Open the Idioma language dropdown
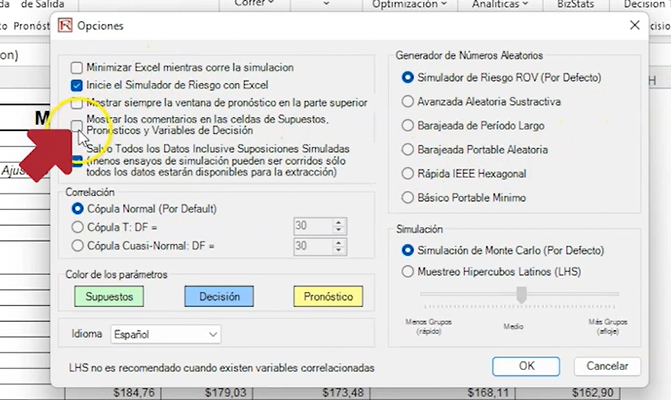The image size is (671, 400). coord(166,334)
